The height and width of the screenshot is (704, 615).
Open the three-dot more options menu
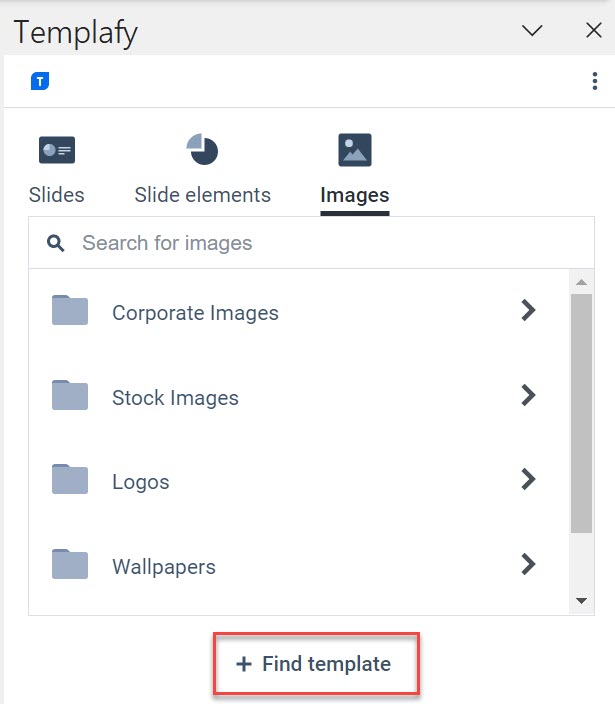[x=595, y=81]
